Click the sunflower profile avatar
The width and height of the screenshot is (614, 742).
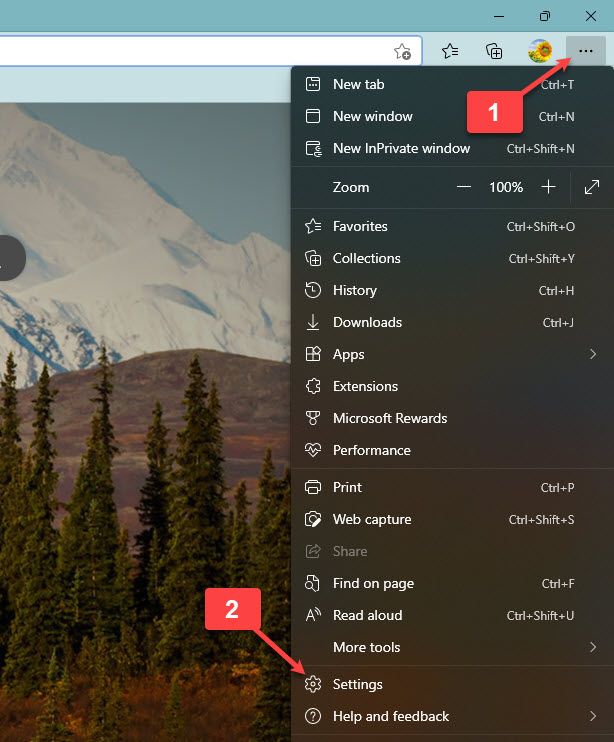(541, 51)
